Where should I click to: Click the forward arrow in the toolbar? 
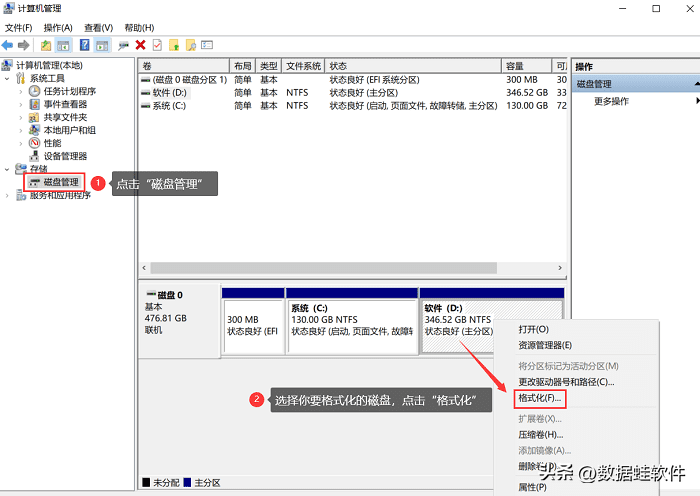pos(24,45)
